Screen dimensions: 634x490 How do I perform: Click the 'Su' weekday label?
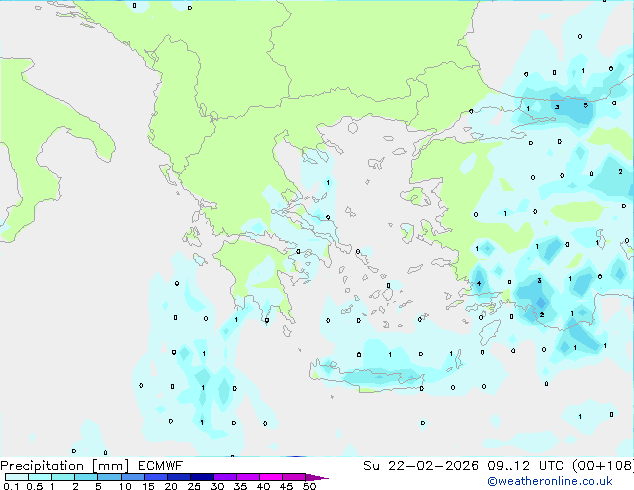click(371, 466)
